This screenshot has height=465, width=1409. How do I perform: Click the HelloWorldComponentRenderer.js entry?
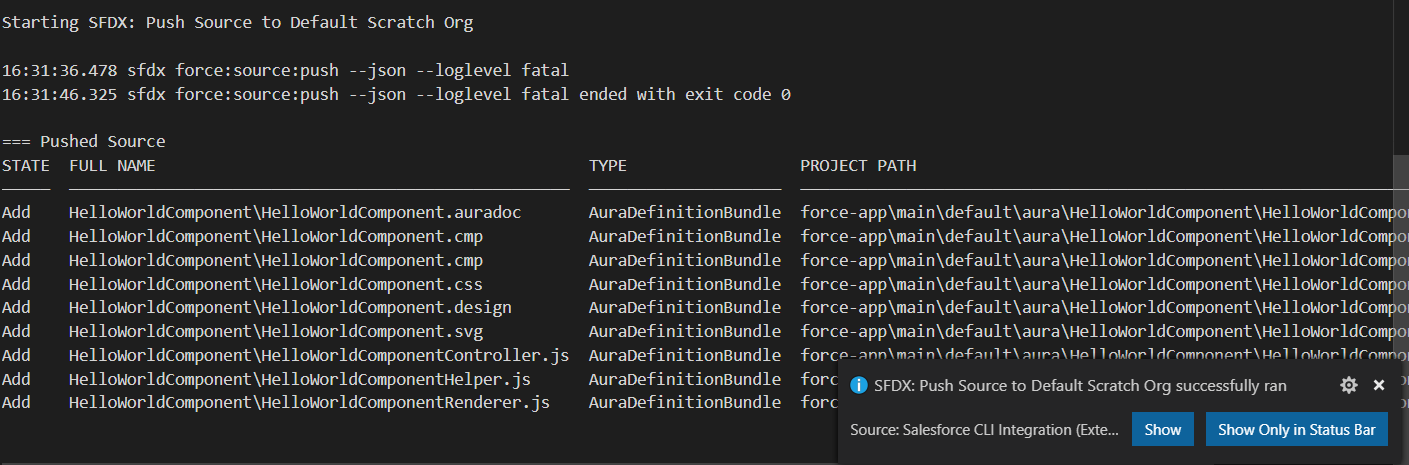(x=309, y=403)
